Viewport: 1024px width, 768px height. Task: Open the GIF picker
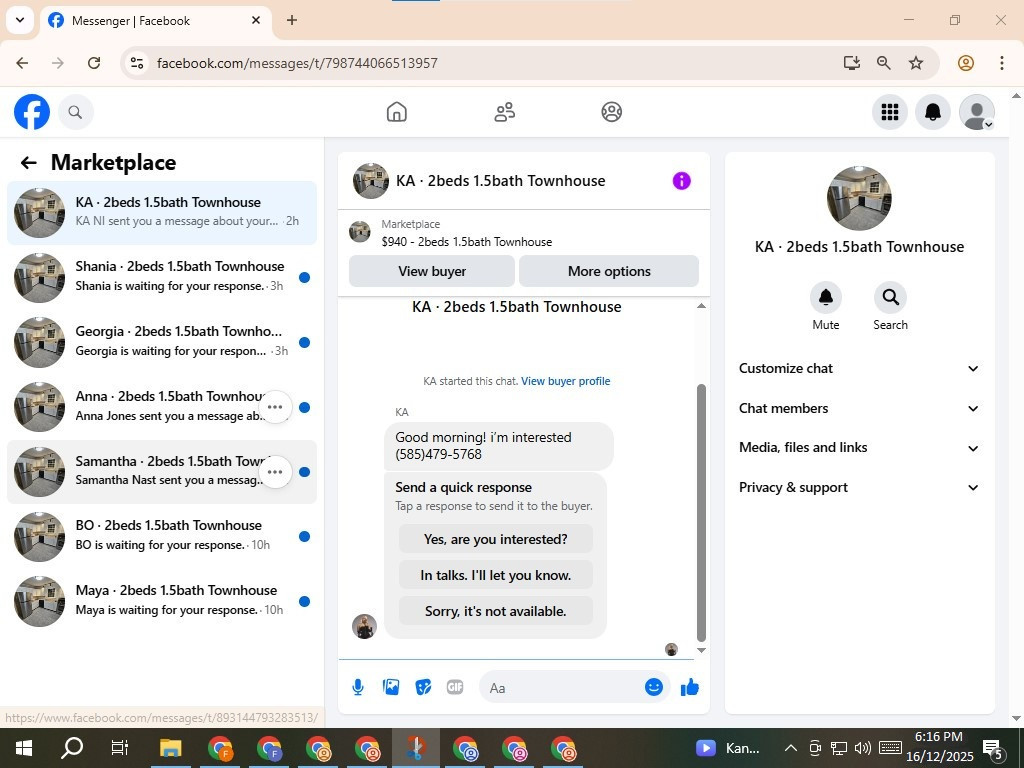455,687
